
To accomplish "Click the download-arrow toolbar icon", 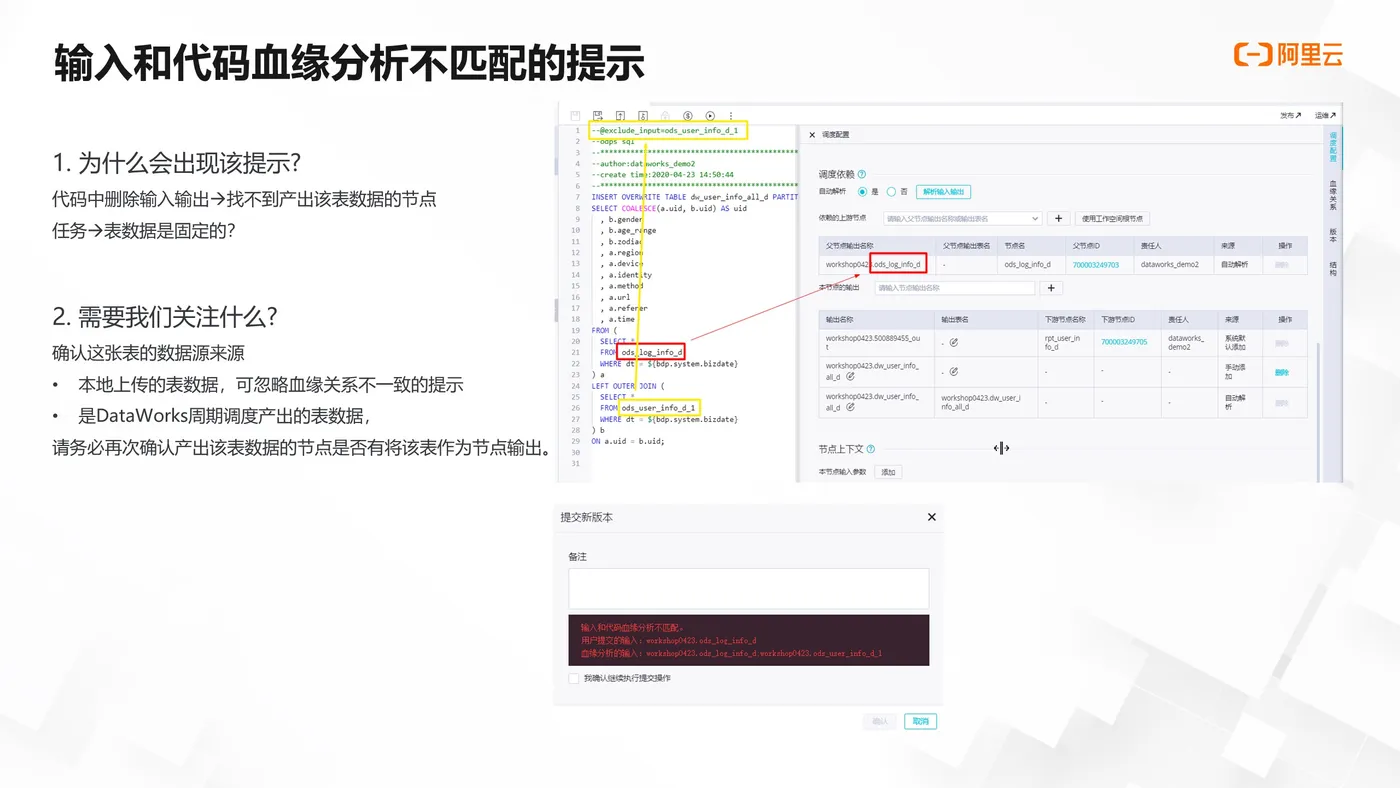I will point(643,116).
